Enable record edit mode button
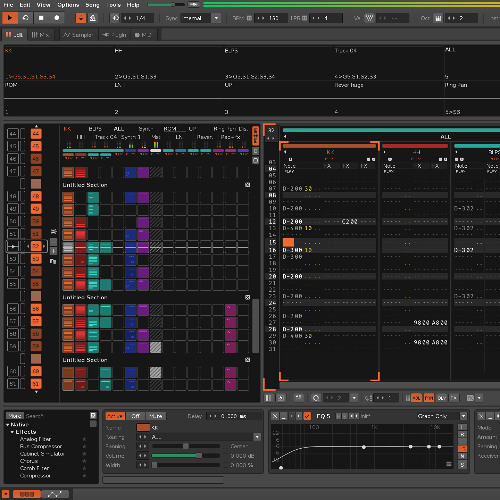The height and width of the screenshot is (500, 500). pyautogui.click(x=57, y=18)
